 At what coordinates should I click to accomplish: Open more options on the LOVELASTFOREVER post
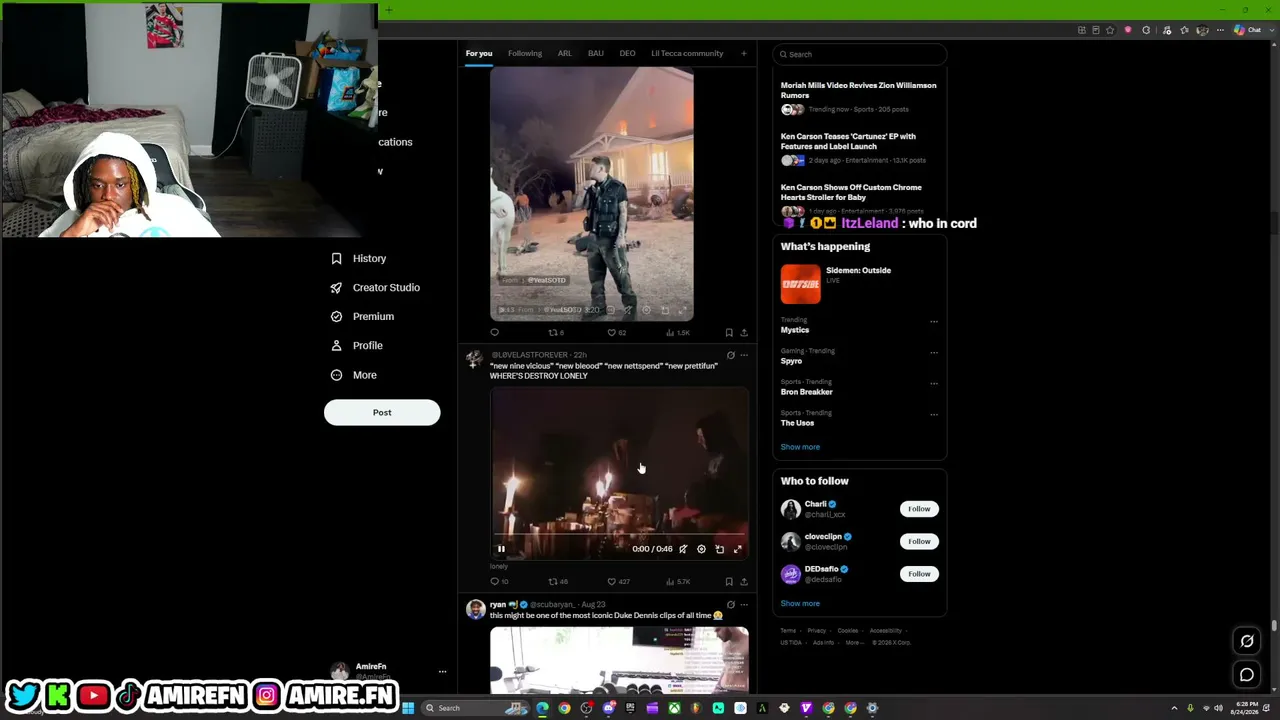click(744, 355)
